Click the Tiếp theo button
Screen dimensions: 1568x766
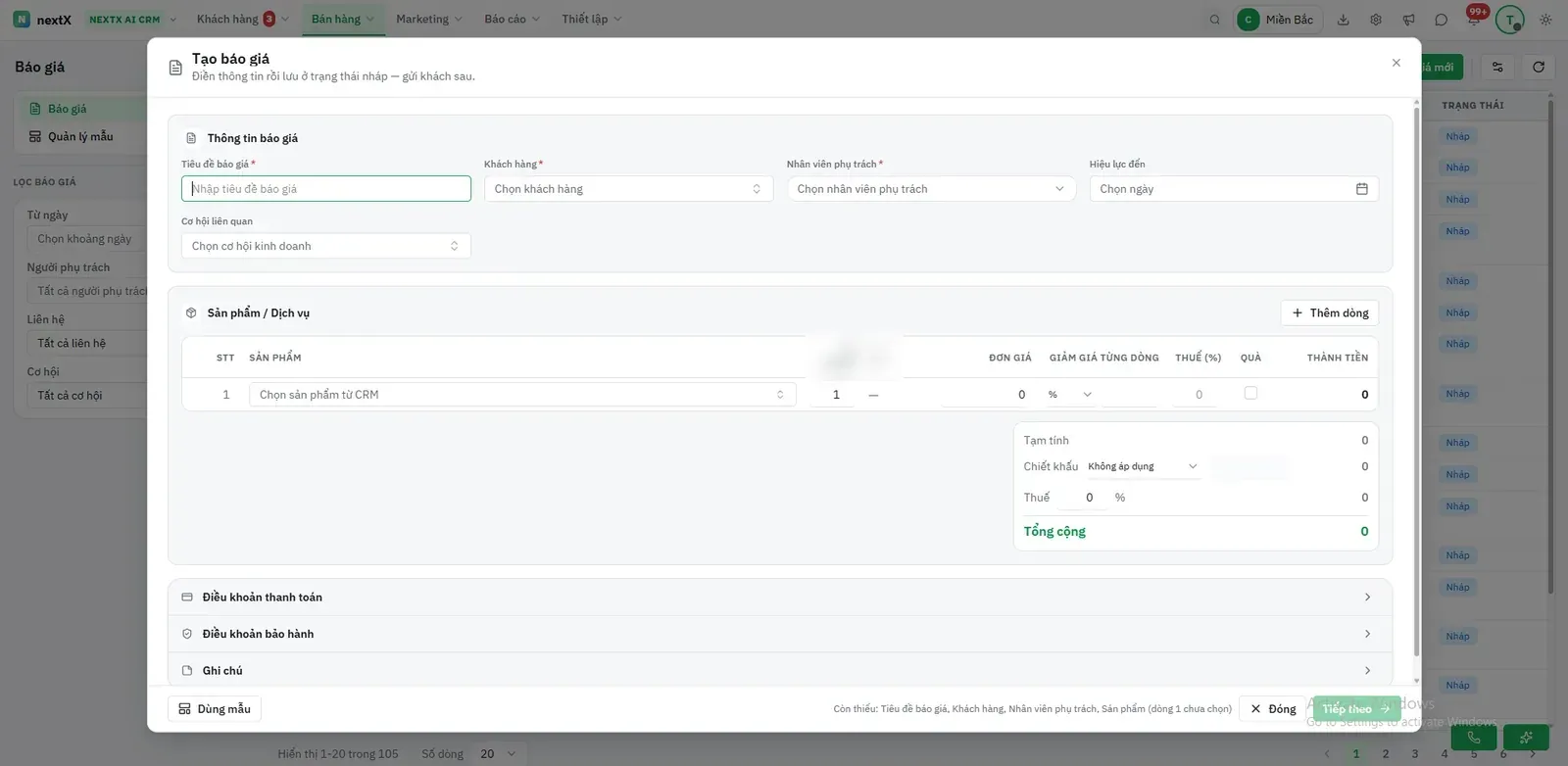1356,709
